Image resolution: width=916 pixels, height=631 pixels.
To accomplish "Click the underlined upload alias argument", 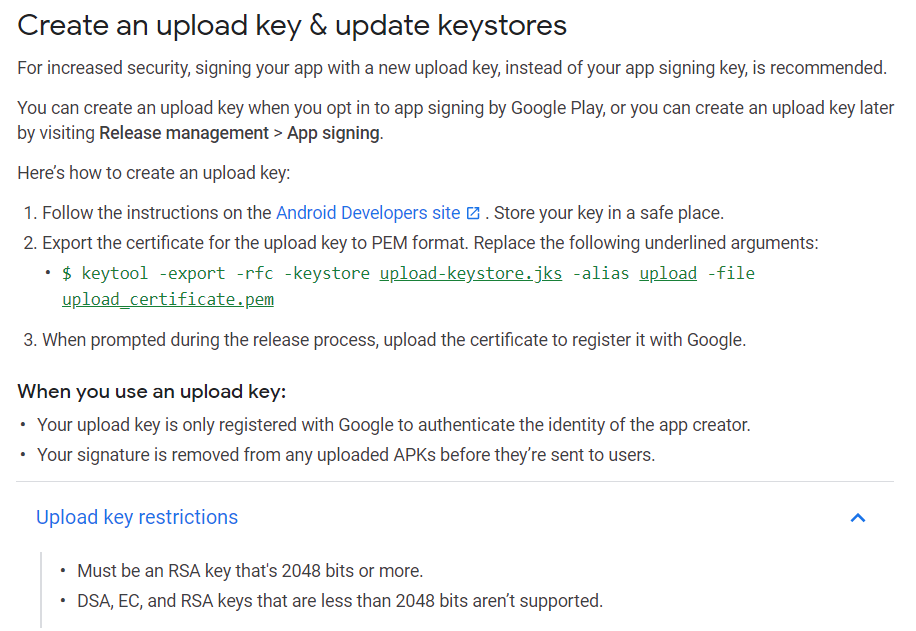I will pos(668,273).
